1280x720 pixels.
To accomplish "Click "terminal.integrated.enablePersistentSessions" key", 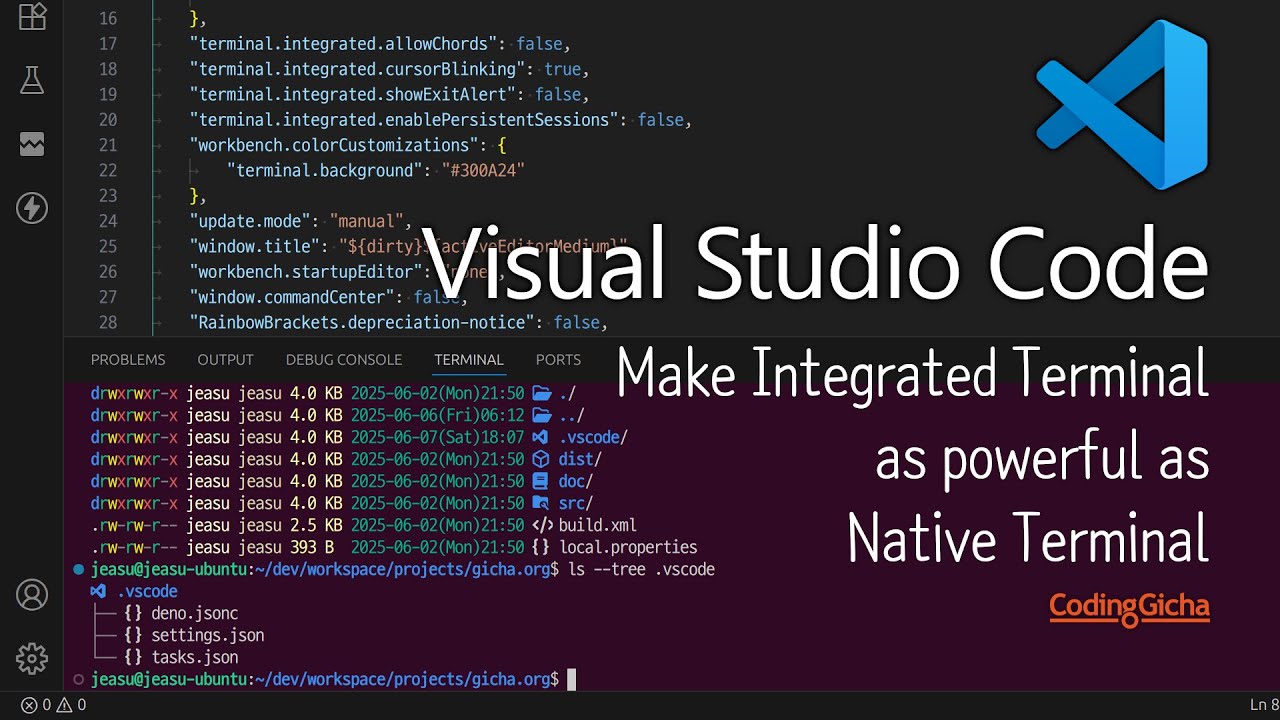I will (404, 120).
